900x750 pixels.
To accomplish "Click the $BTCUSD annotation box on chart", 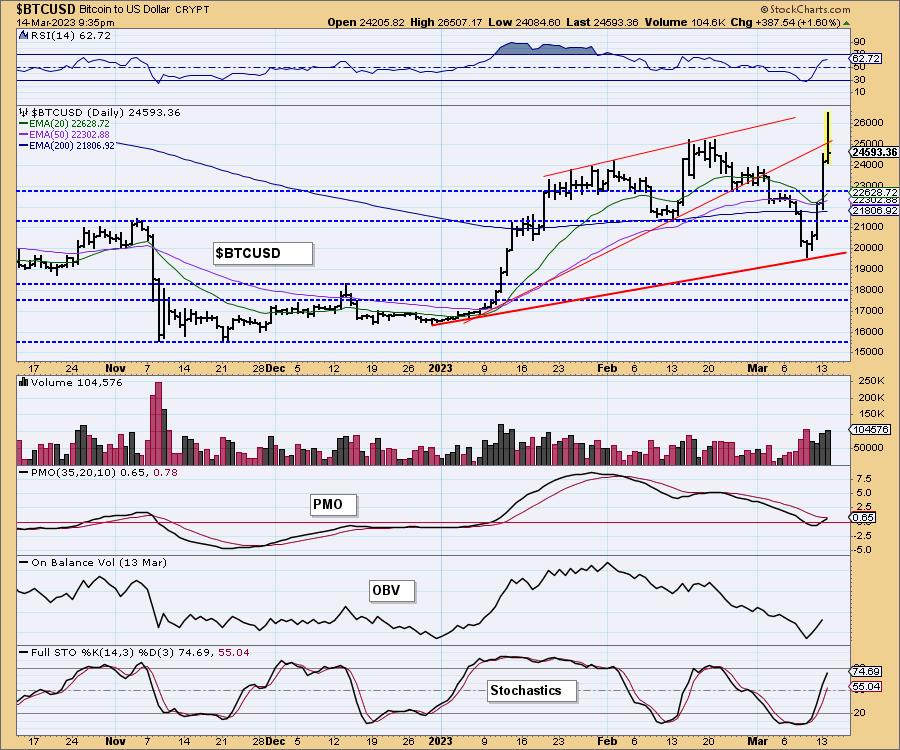I will (263, 253).
